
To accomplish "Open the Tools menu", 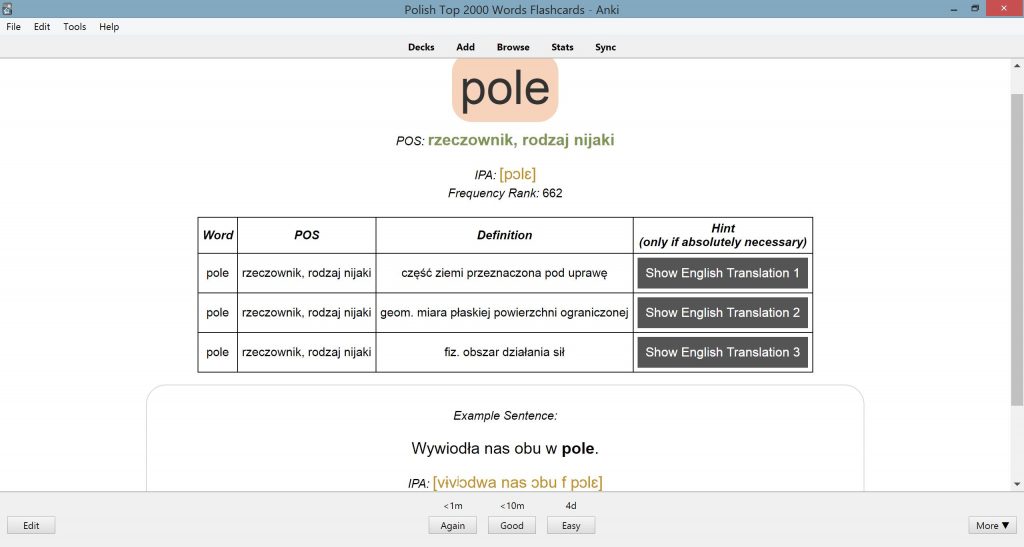I will point(74,27).
